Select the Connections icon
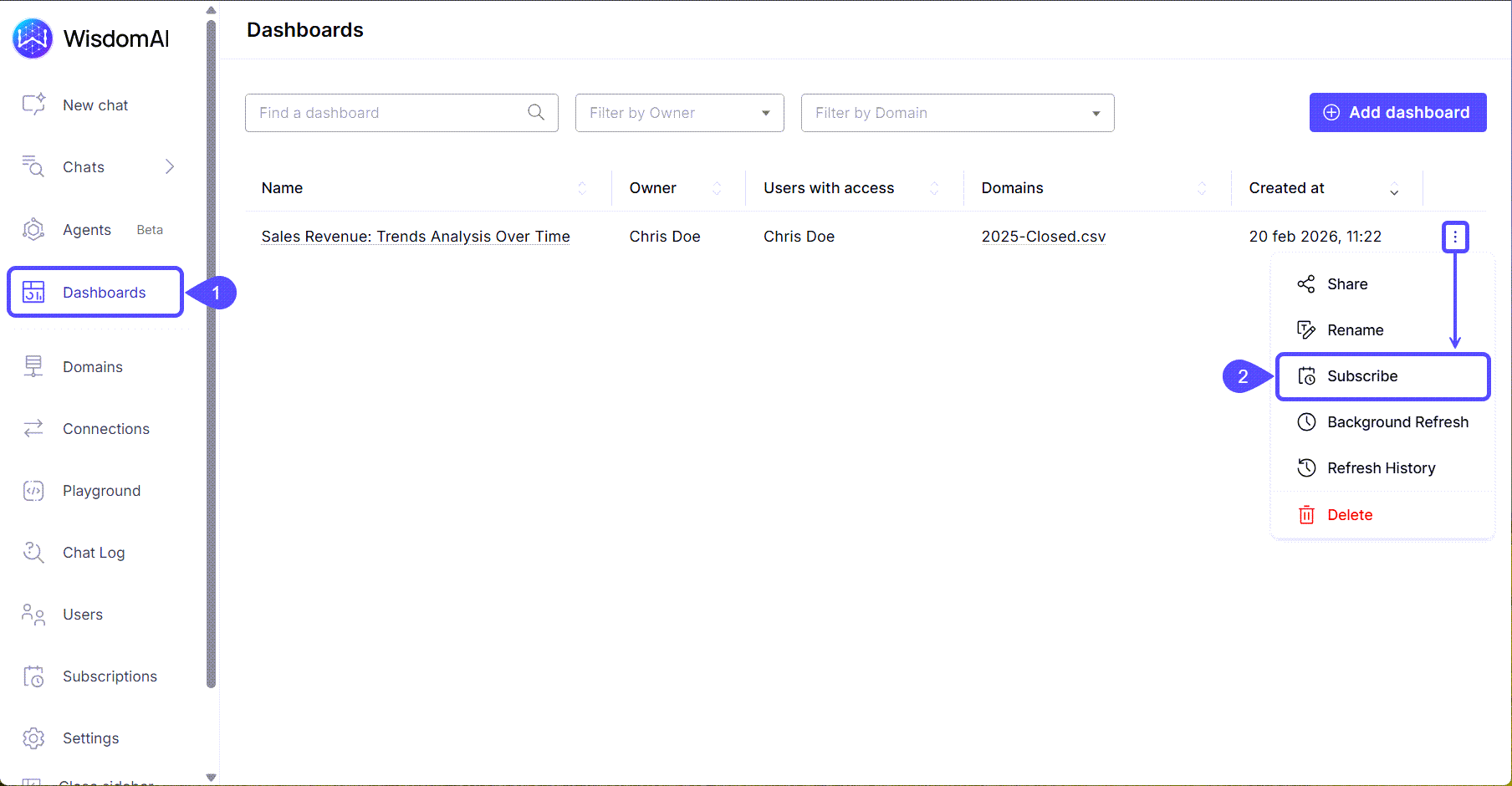Screen dimensions: 1512x786 tap(33, 428)
